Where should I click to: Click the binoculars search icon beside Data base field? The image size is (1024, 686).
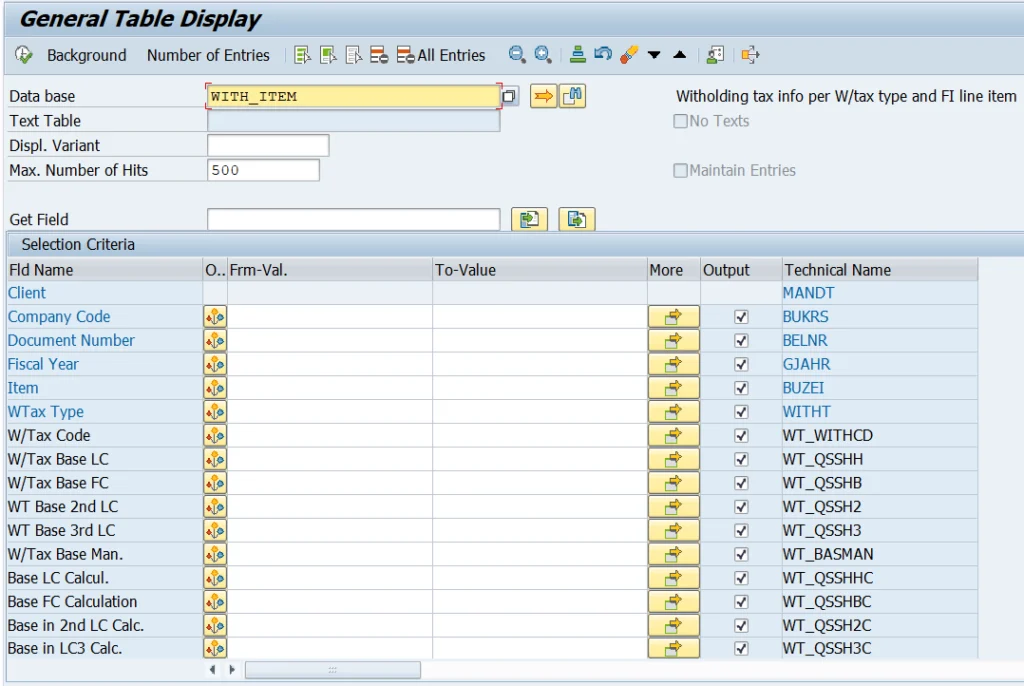[573, 97]
